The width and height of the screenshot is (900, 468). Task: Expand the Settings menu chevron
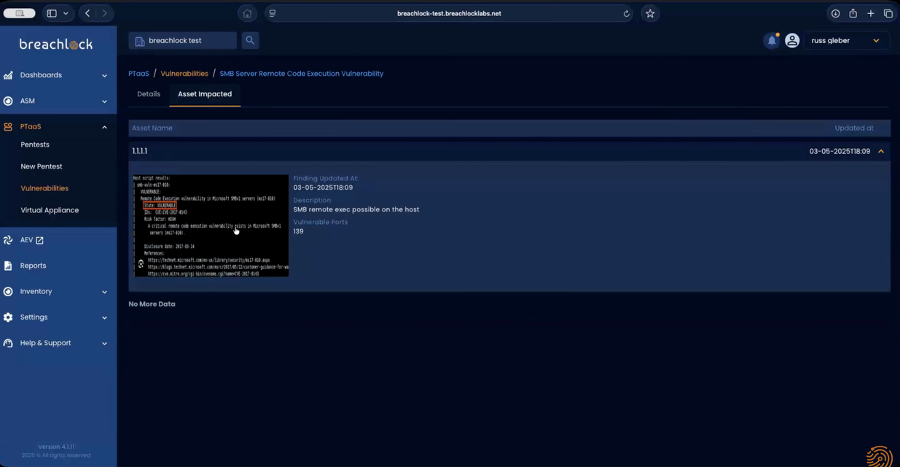[104, 318]
